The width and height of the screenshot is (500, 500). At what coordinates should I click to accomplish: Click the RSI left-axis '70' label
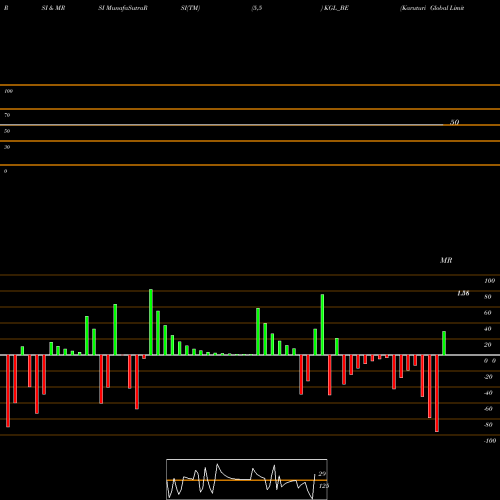click(x=7, y=115)
